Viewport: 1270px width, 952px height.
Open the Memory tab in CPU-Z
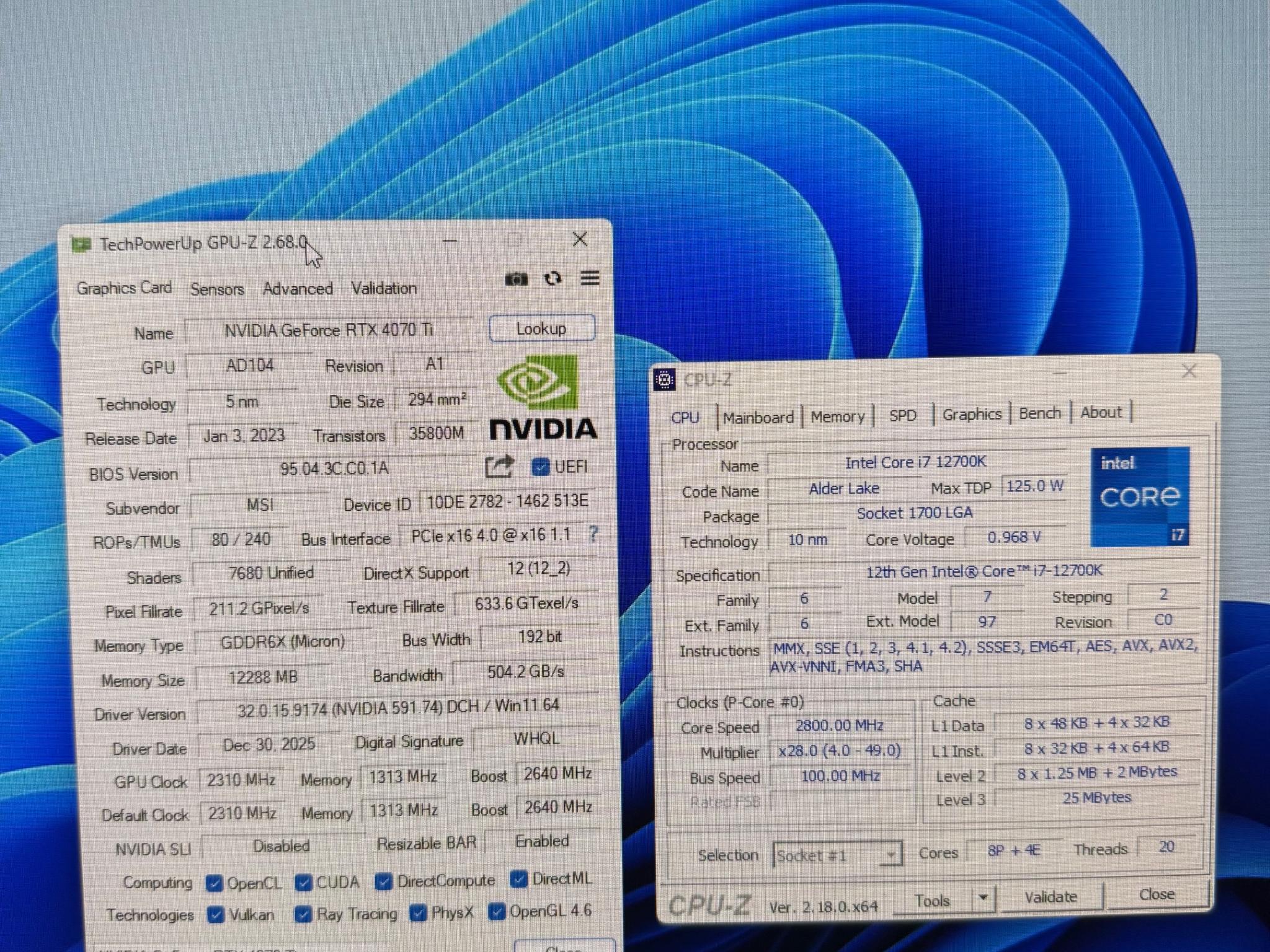(837, 416)
